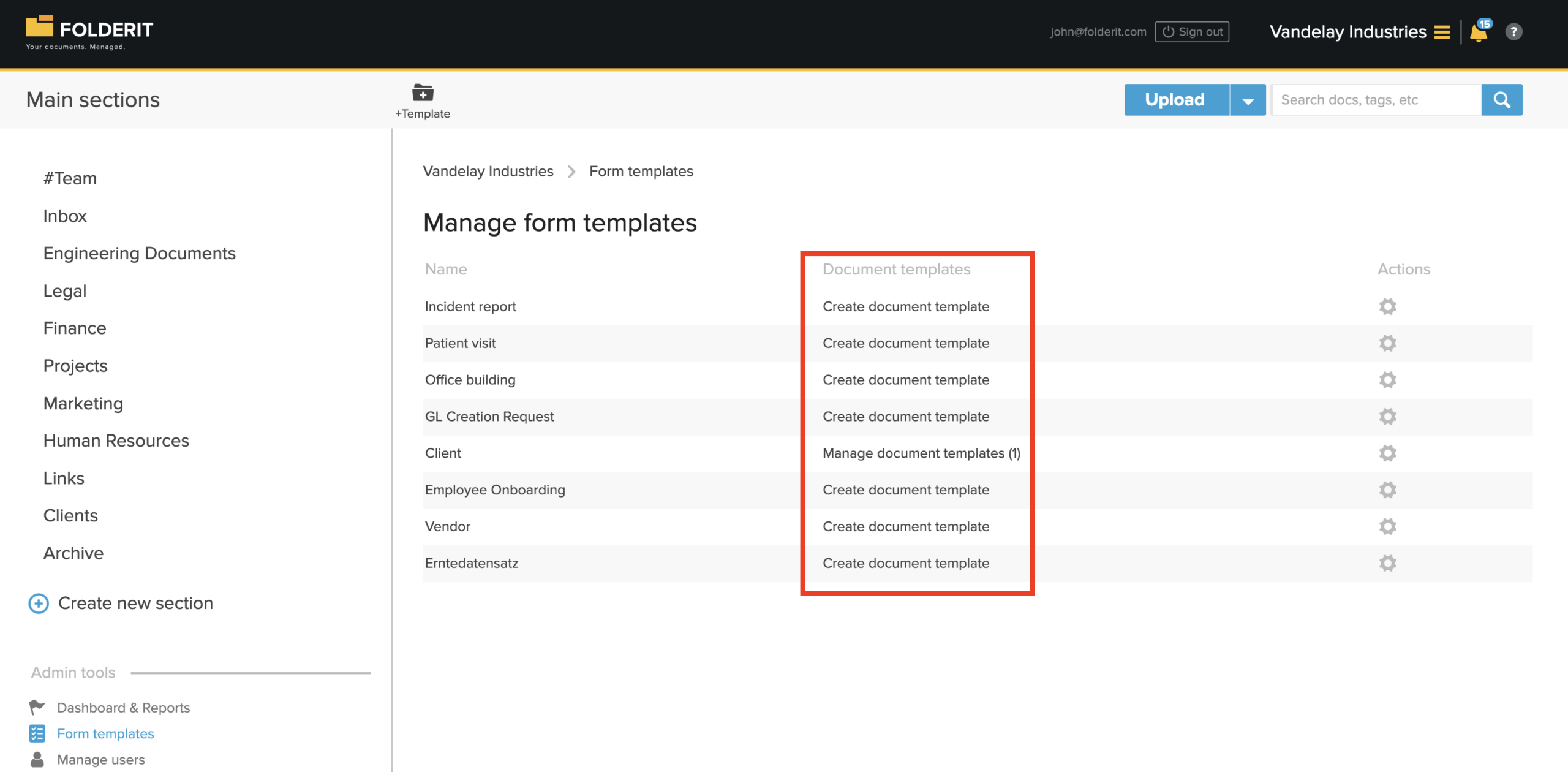Screen dimensions: 1568x772
Task: Open gear actions for Patient visit
Action: pos(1387,343)
